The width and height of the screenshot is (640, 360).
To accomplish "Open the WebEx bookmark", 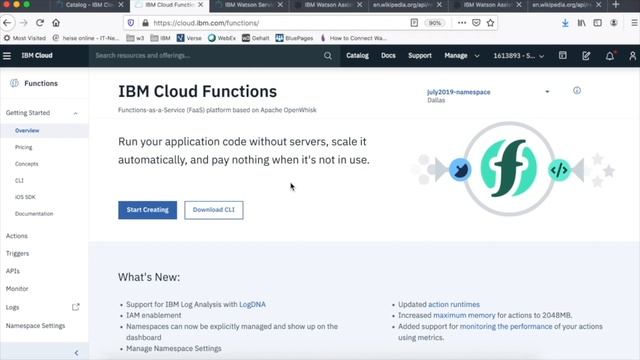I will (x=222, y=38).
